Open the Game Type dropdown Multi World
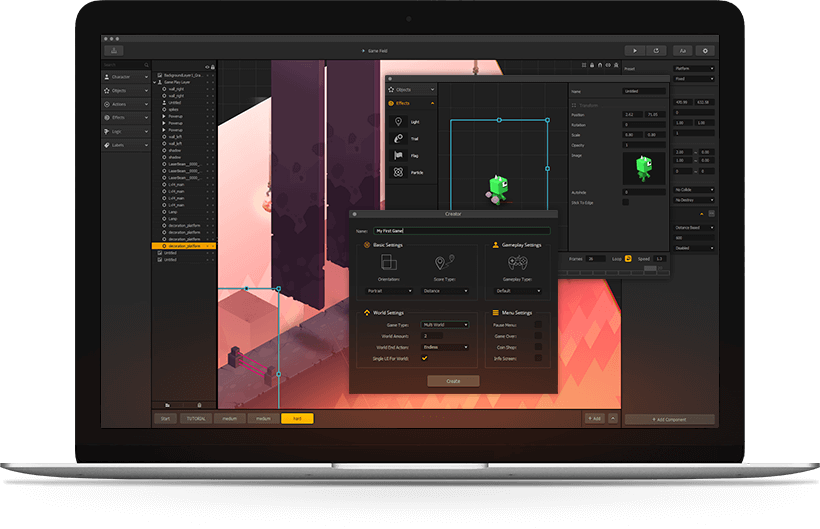The width and height of the screenshot is (820, 529). (x=445, y=324)
